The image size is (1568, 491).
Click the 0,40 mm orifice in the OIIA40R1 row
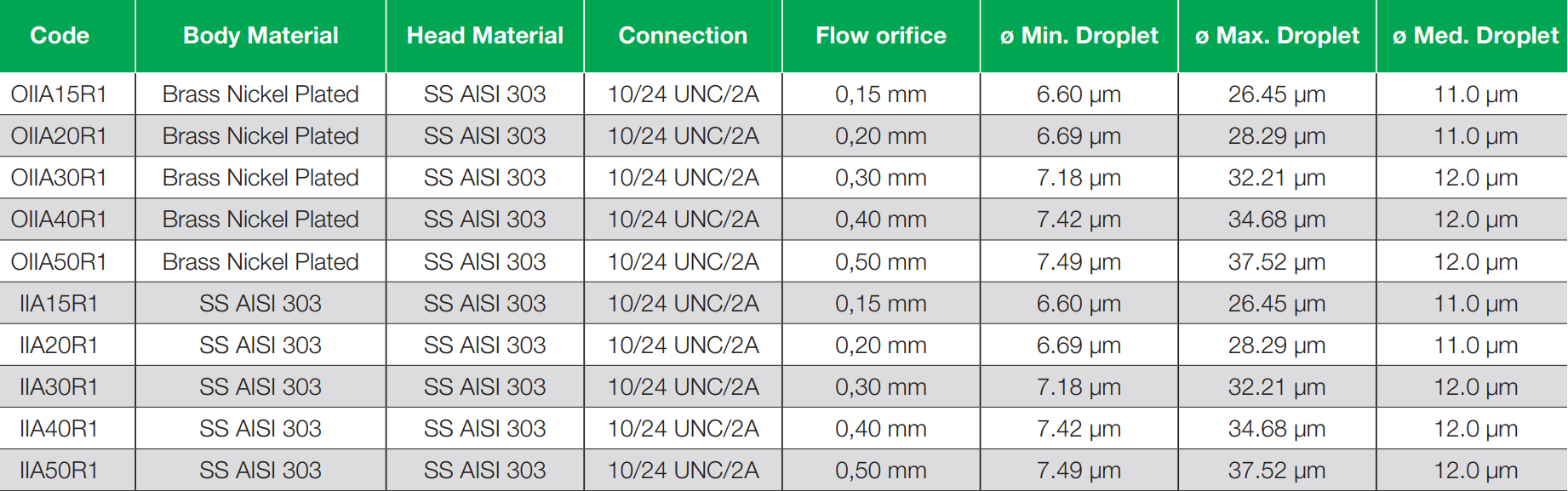point(881,220)
